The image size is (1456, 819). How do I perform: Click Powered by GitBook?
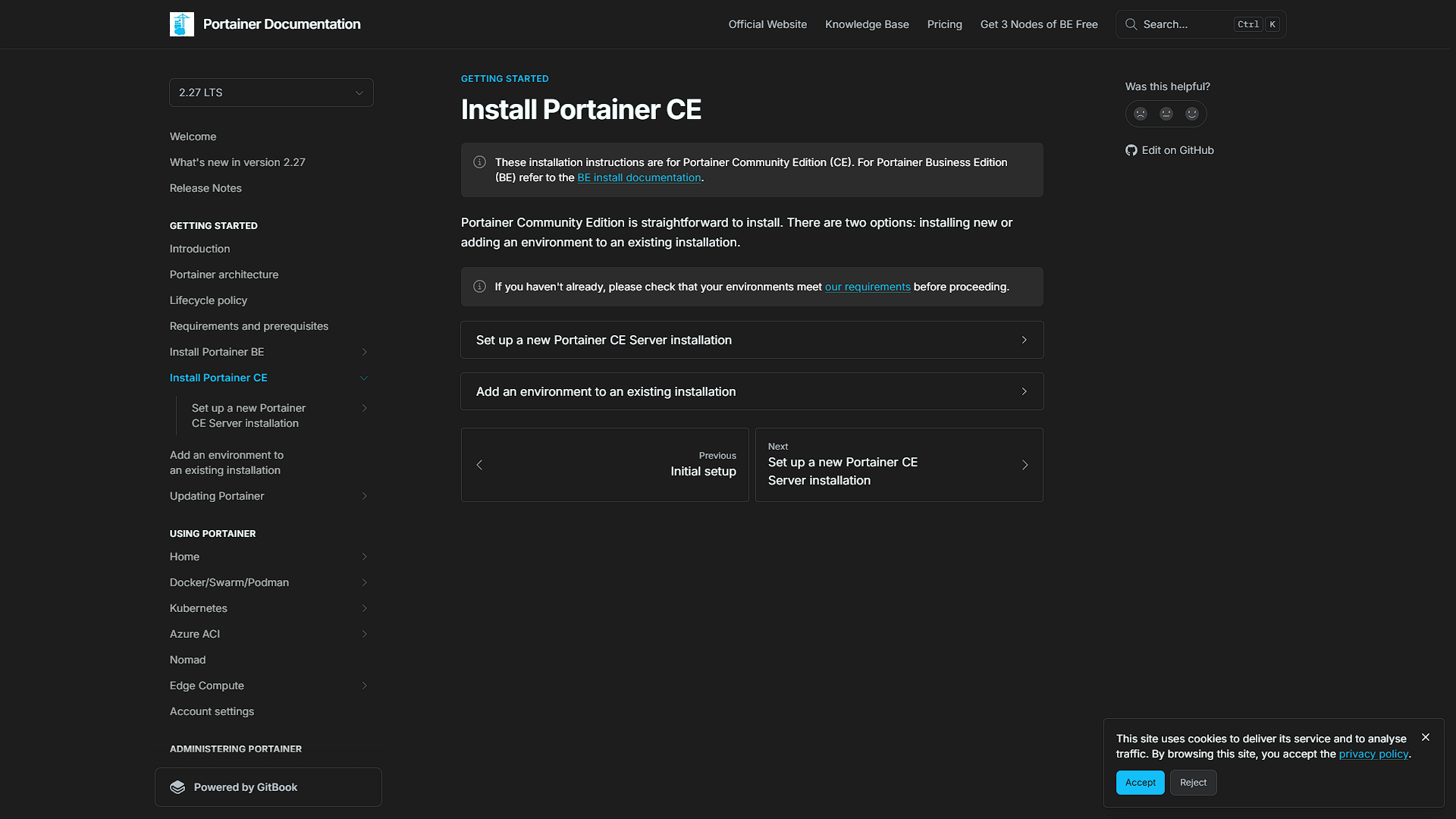[x=268, y=787]
